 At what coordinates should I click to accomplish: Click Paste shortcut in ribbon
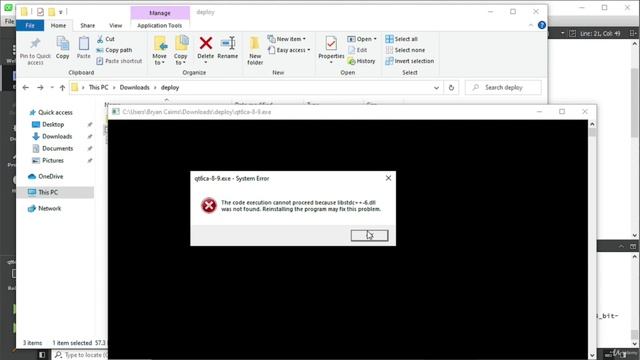[119, 61]
